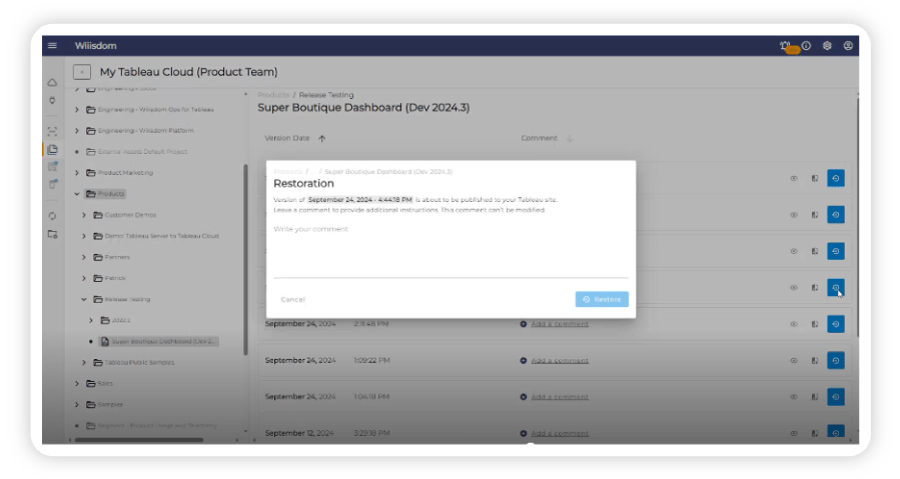Open Products breadcrumb above dashboard title

(x=273, y=95)
